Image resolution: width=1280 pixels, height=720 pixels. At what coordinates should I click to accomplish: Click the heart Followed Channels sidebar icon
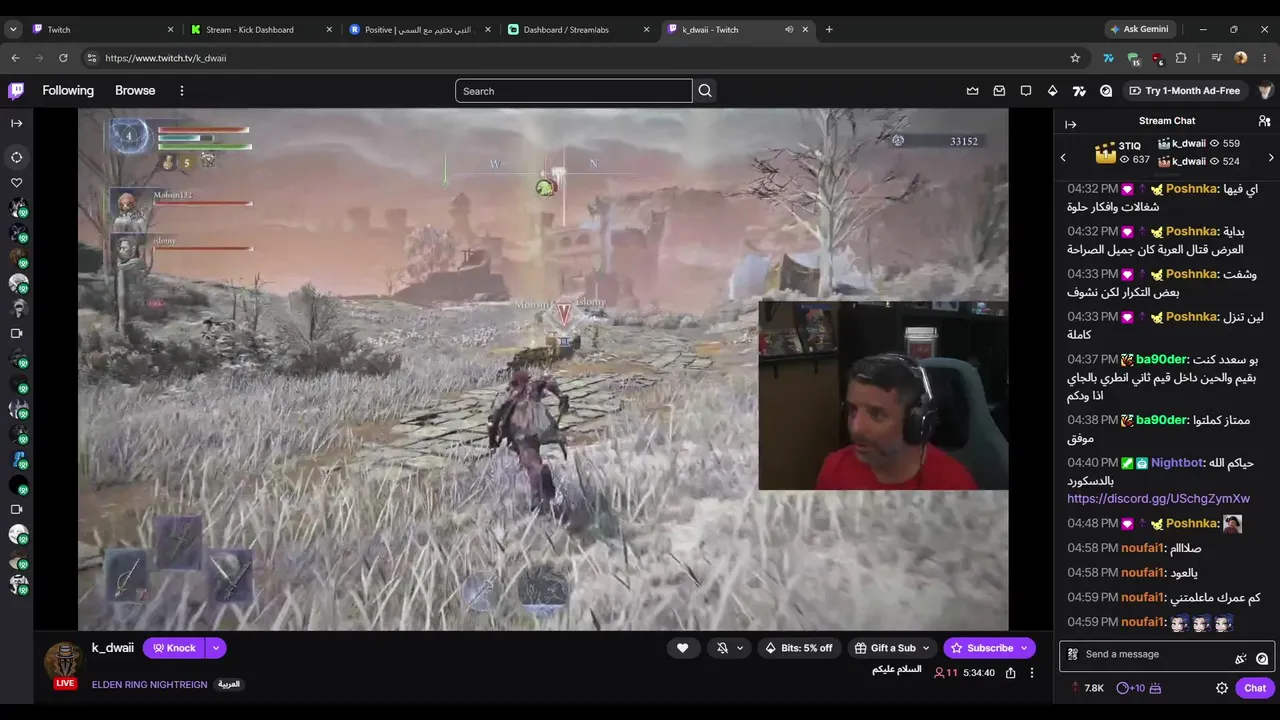point(17,183)
